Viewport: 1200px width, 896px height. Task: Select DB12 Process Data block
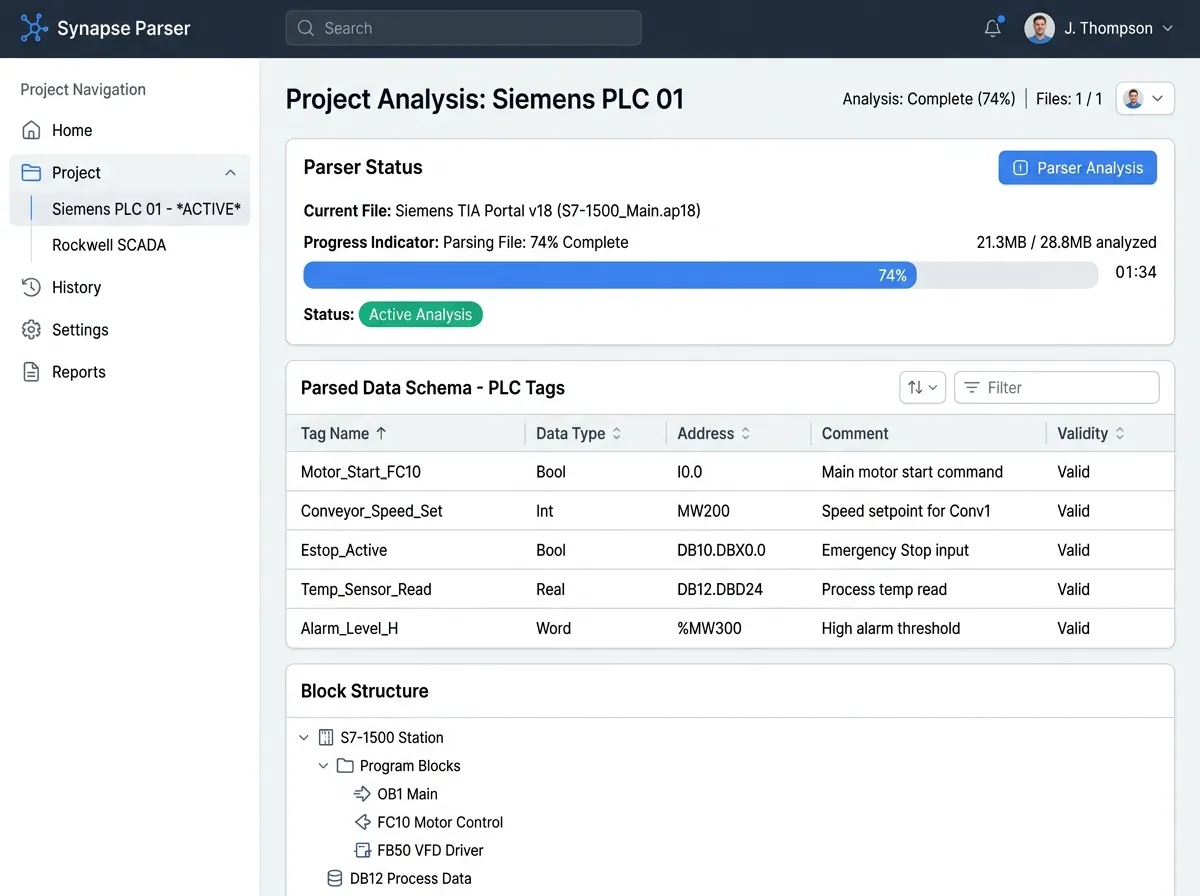coord(410,878)
